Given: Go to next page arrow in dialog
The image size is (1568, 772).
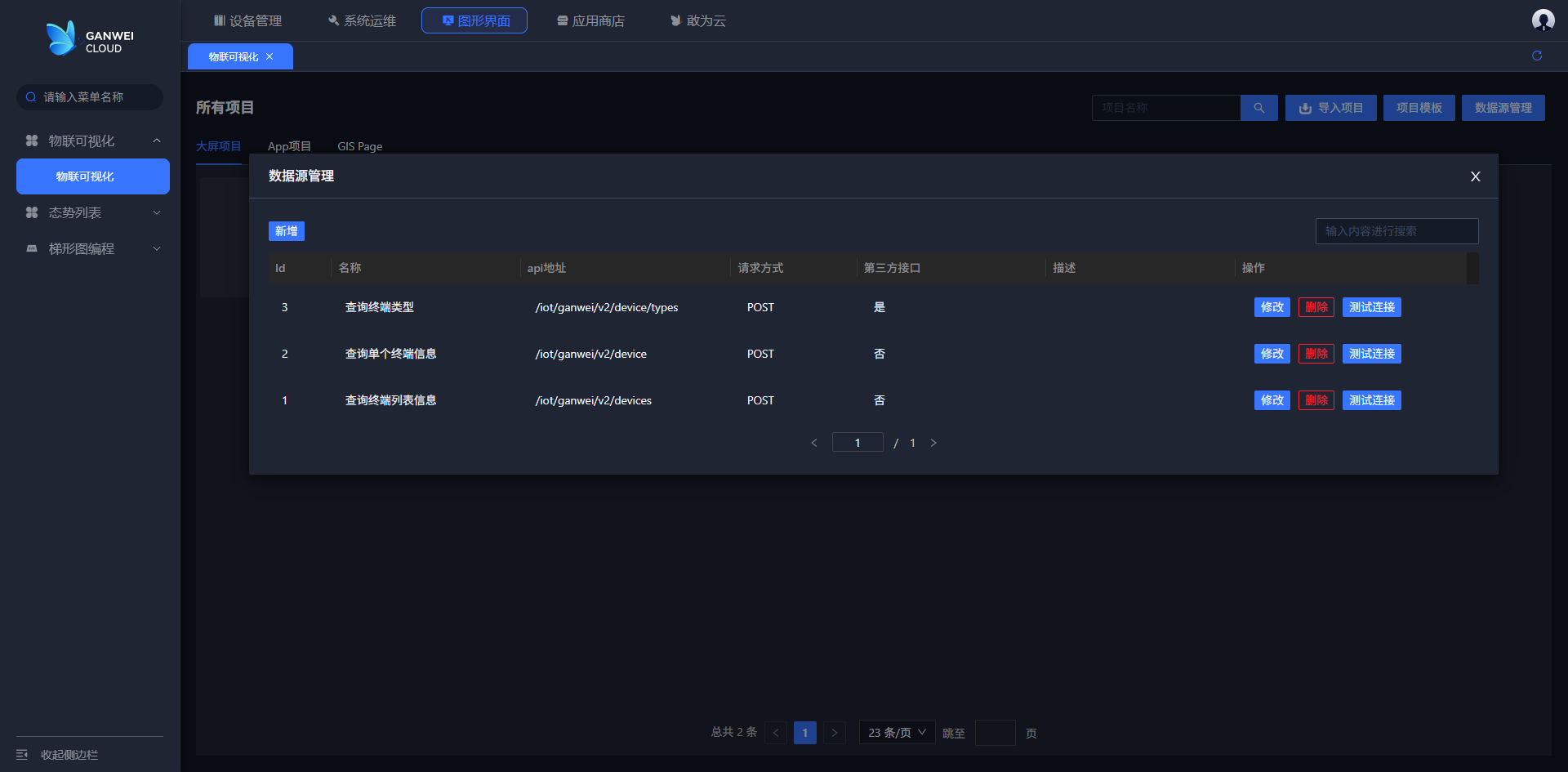Looking at the screenshot, I should [x=933, y=443].
